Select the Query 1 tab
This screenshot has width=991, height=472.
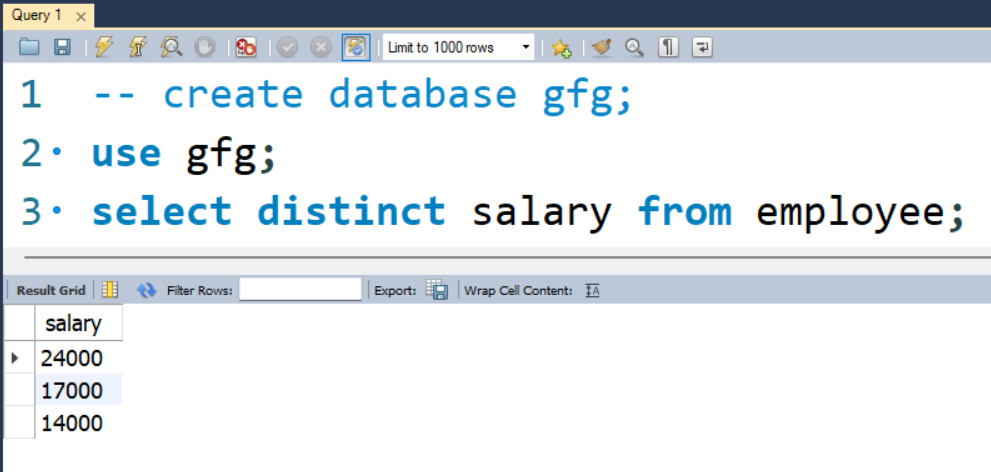[38, 16]
